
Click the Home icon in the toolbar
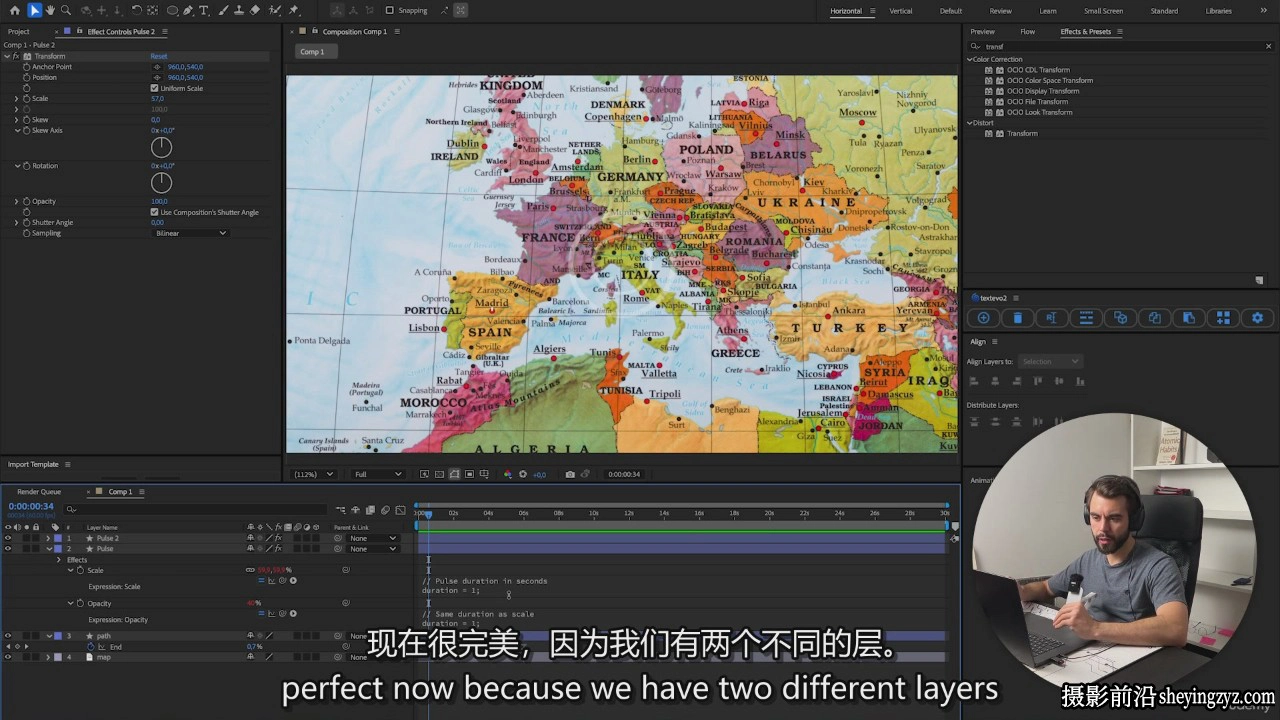14,10
